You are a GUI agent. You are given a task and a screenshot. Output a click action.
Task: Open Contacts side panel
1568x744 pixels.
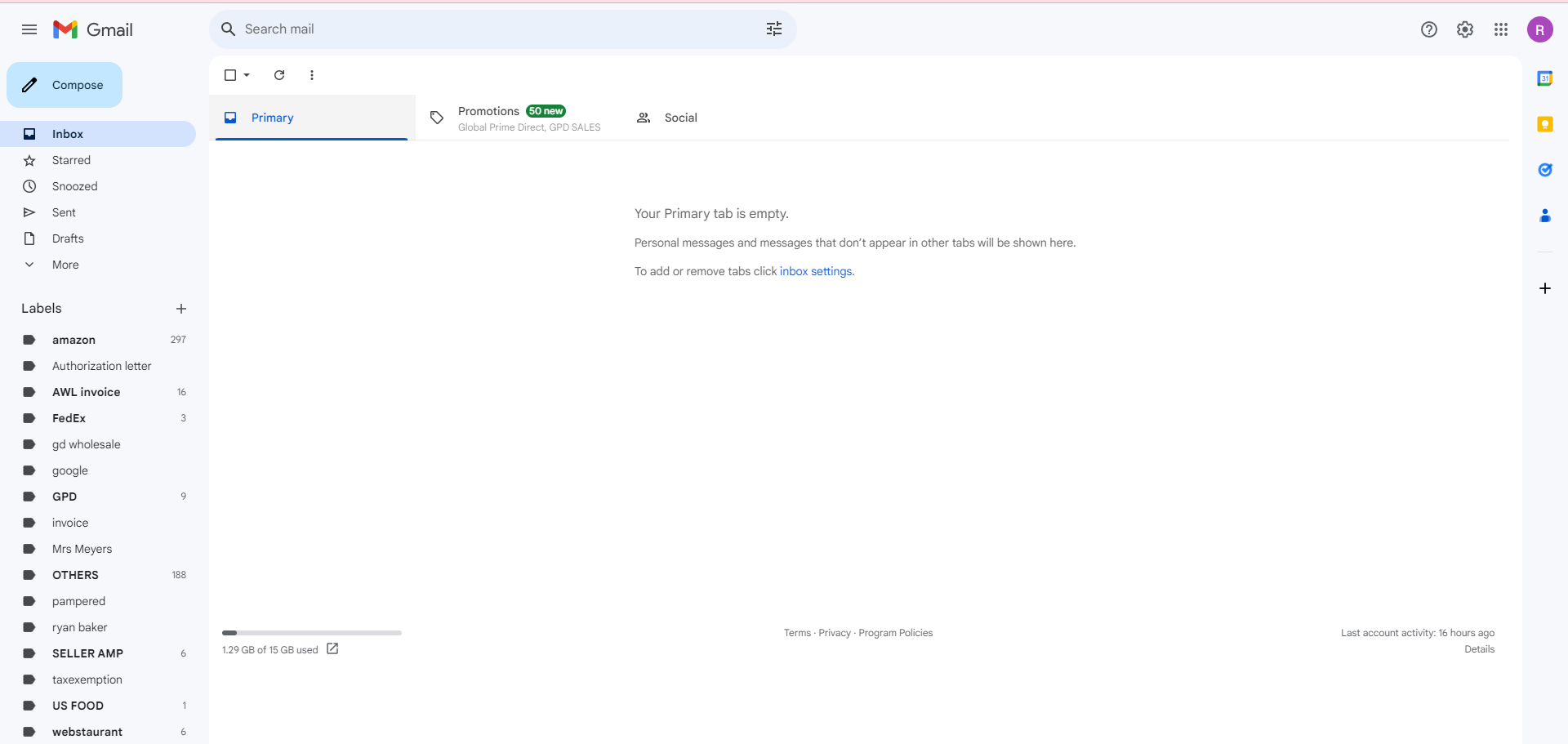[x=1545, y=216]
